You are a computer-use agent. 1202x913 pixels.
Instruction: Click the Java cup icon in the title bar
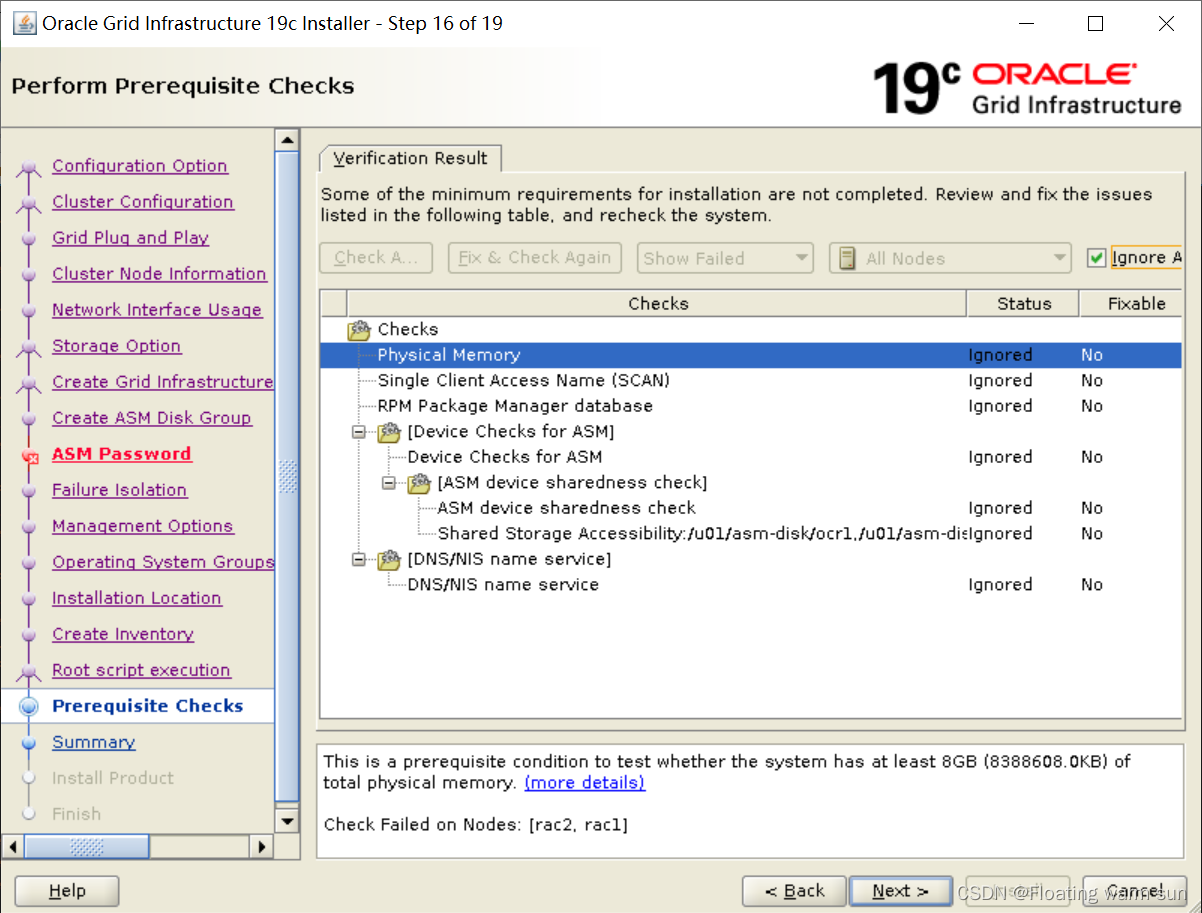[x=23, y=22]
